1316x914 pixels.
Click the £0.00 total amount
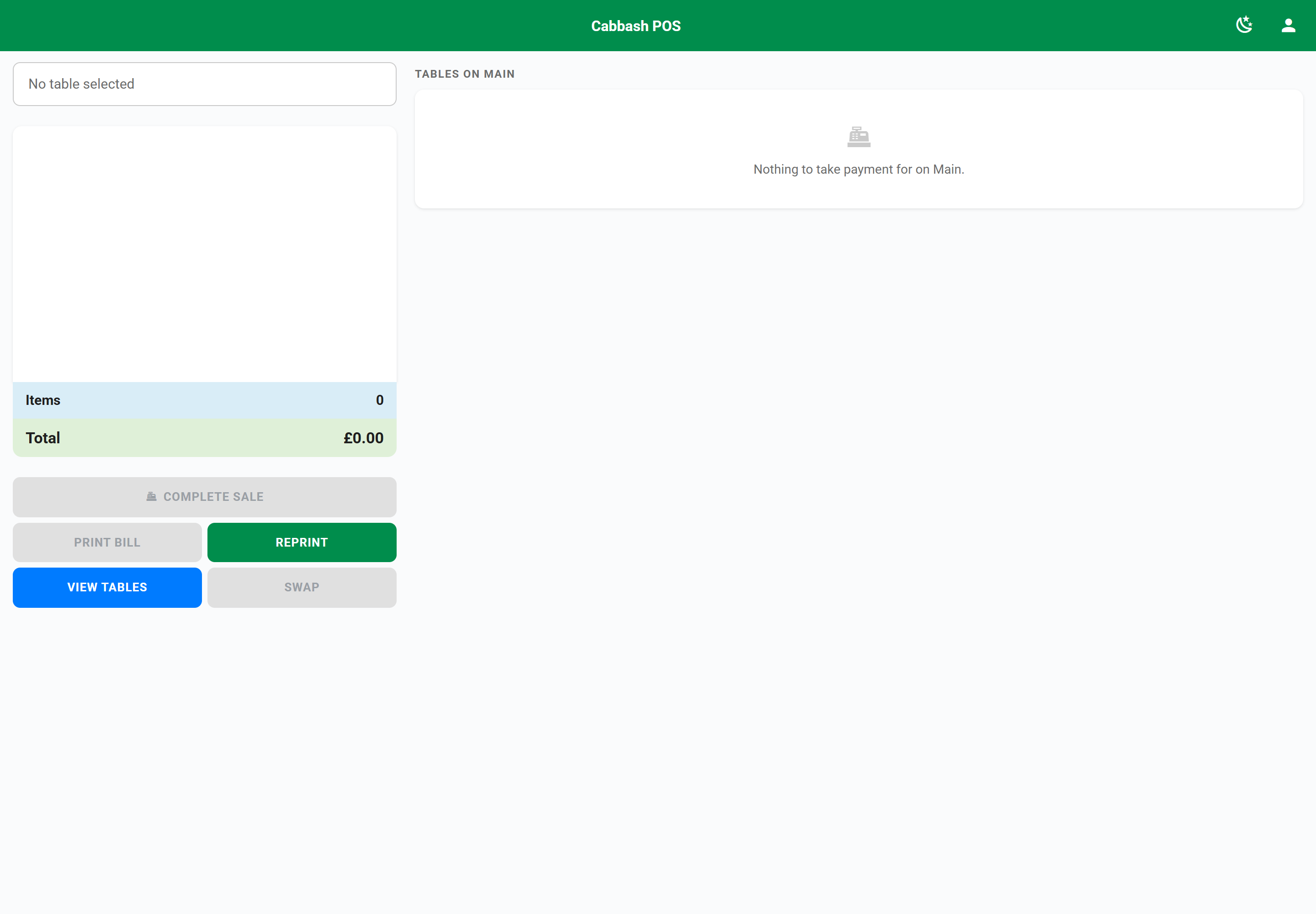click(x=364, y=437)
